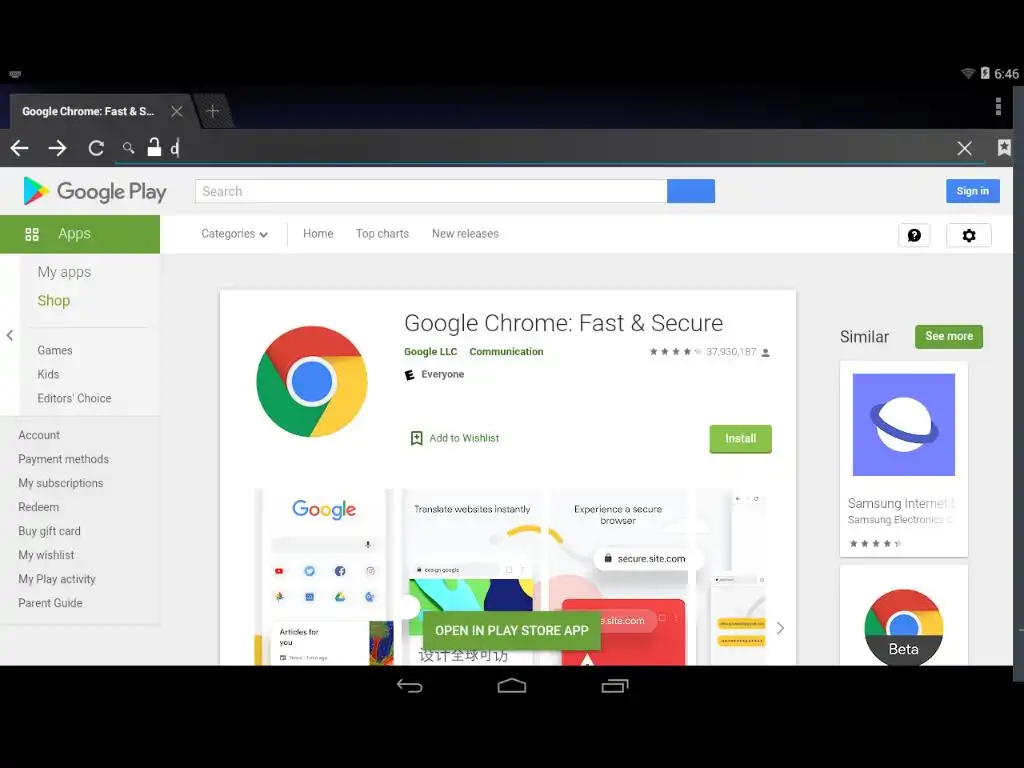Click the keyboard indicator in status bar
This screenshot has width=1024, height=768.
click(x=15, y=74)
